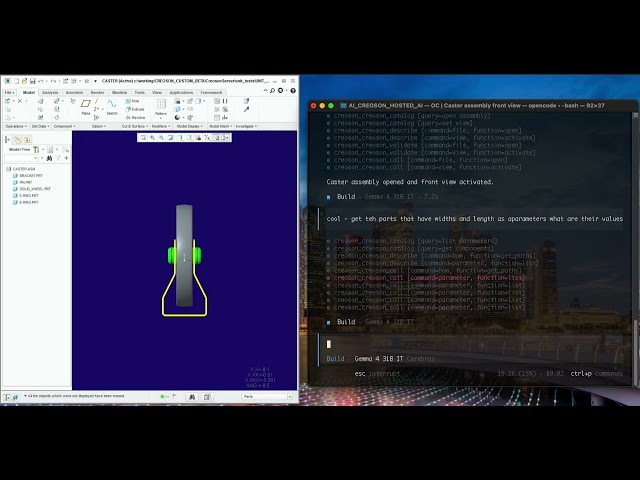Click the Model Tree filter funnel icon

[x=58, y=158]
